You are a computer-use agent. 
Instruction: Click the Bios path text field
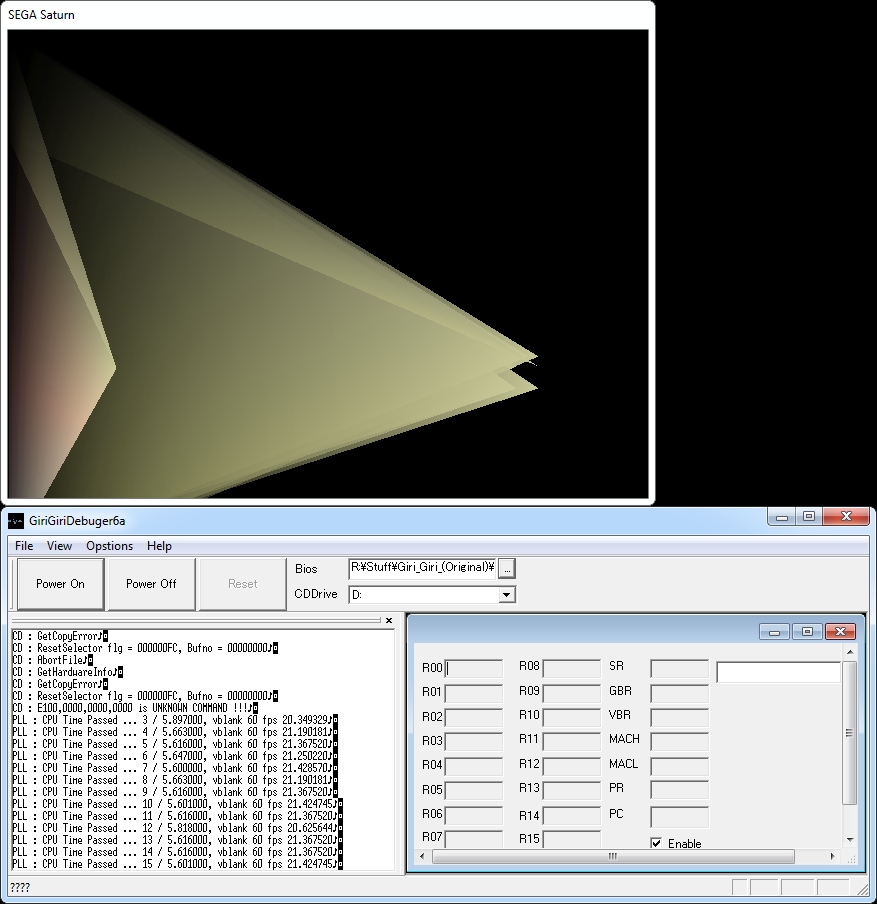click(x=422, y=568)
